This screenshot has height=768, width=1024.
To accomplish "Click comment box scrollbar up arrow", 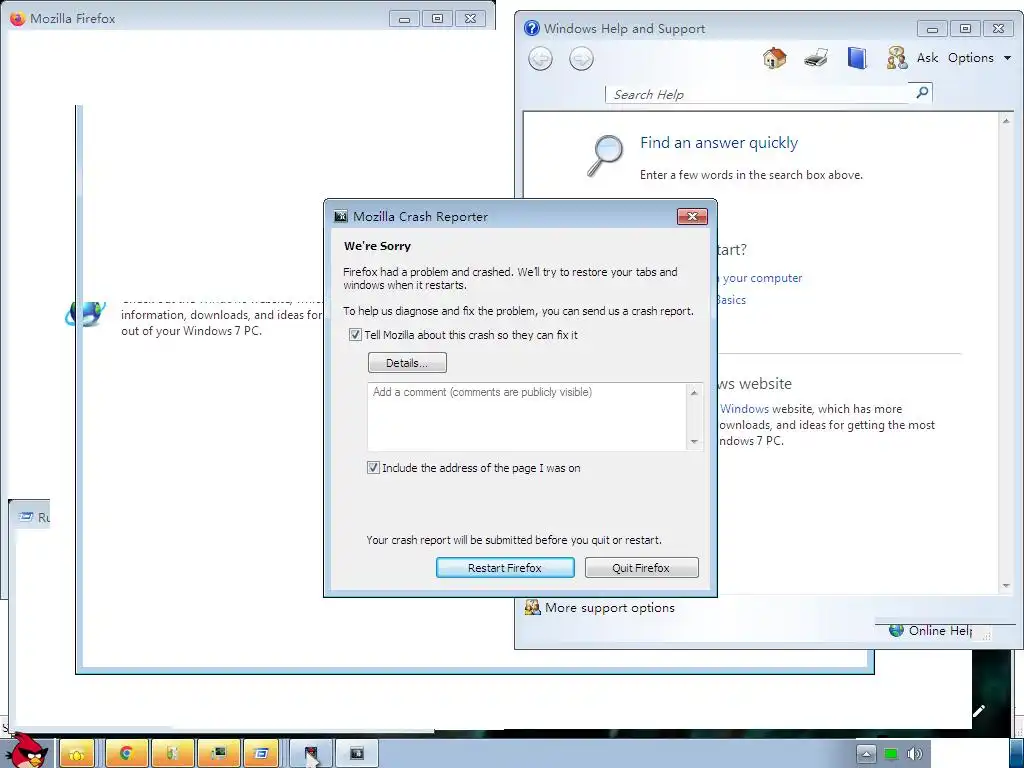I will pyautogui.click(x=694, y=392).
